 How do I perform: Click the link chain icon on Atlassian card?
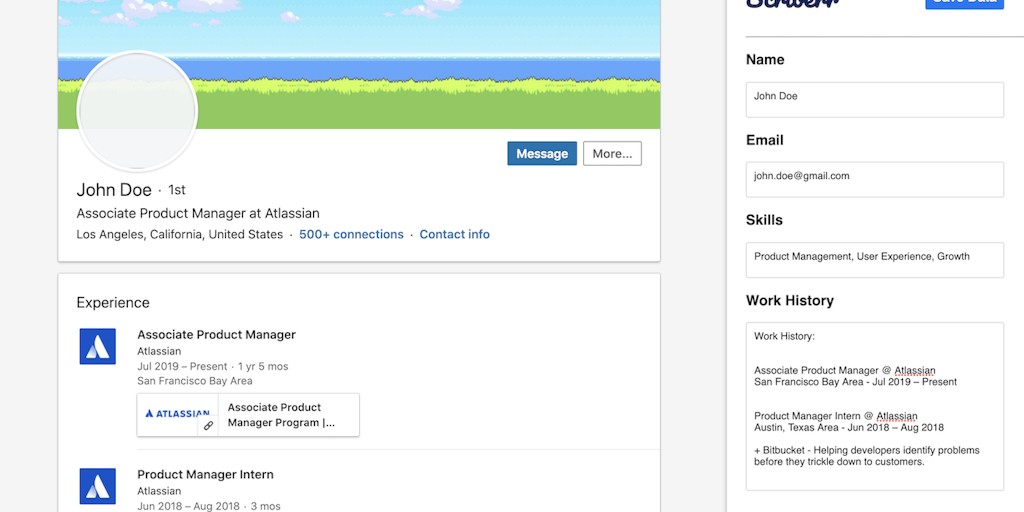[208, 426]
